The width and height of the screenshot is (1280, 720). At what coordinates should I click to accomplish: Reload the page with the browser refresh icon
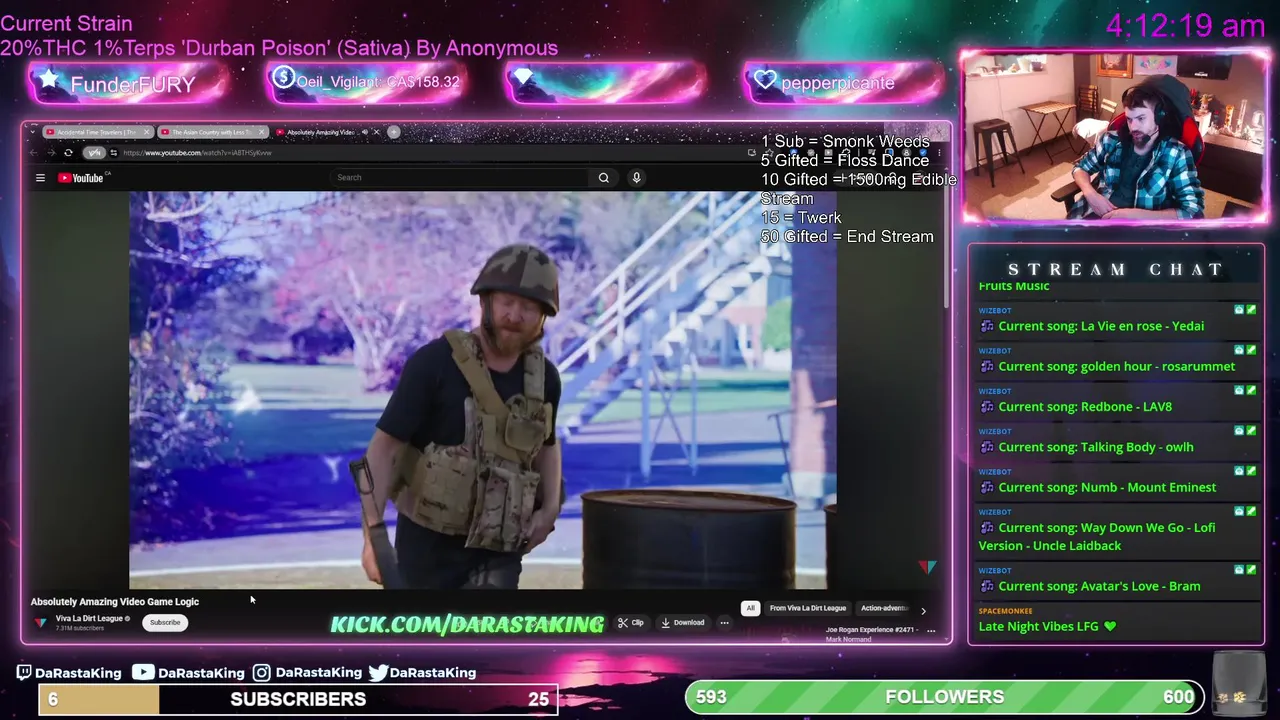pos(68,153)
